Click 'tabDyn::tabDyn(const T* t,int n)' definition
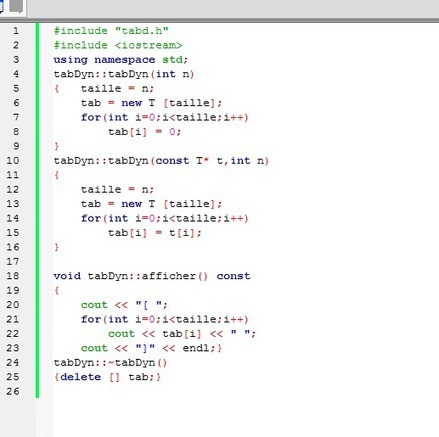The image size is (439, 437). coord(161,161)
